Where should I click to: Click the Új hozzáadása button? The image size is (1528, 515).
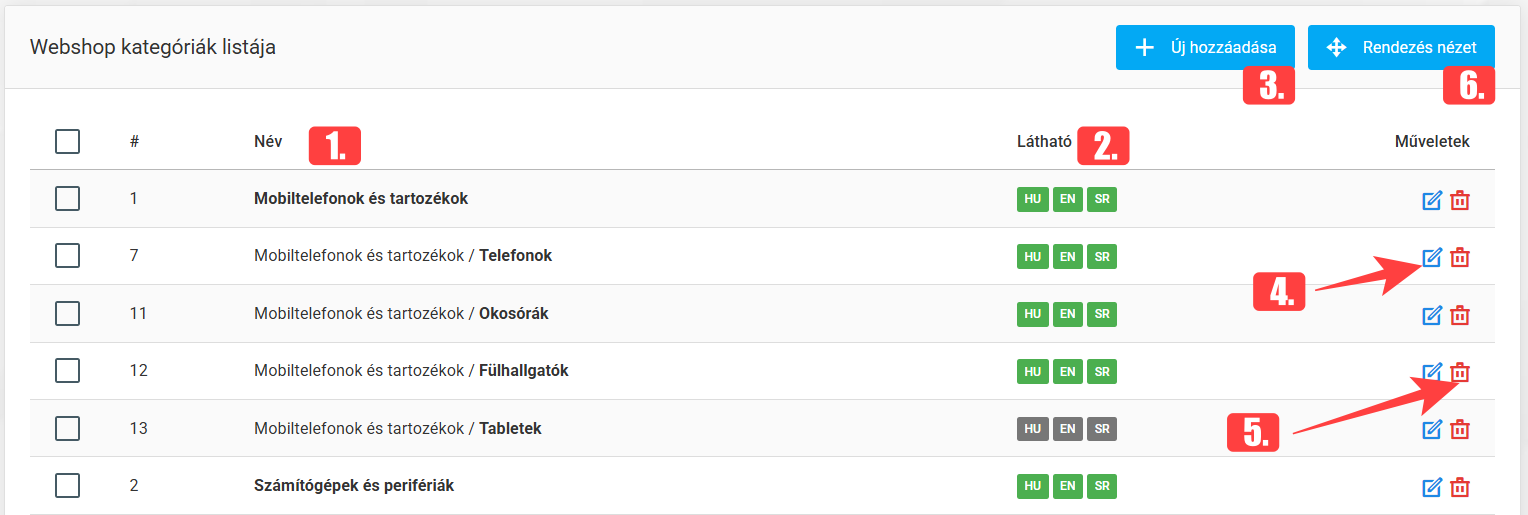point(1205,47)
